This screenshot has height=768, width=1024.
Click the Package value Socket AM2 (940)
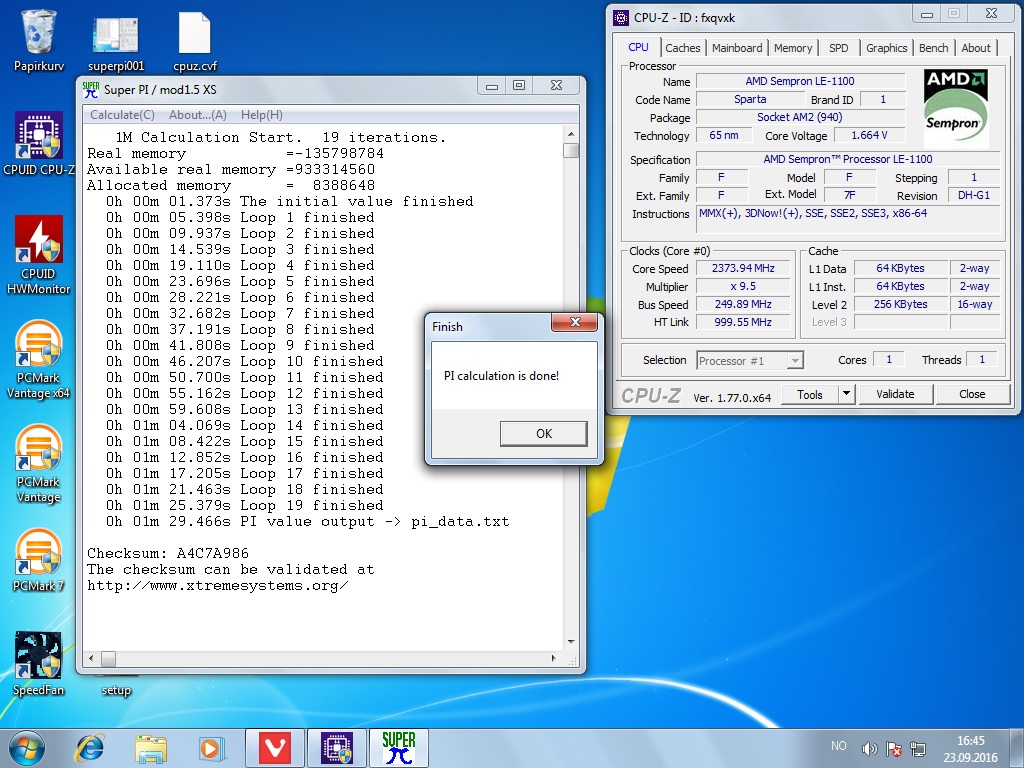(800, 117)
